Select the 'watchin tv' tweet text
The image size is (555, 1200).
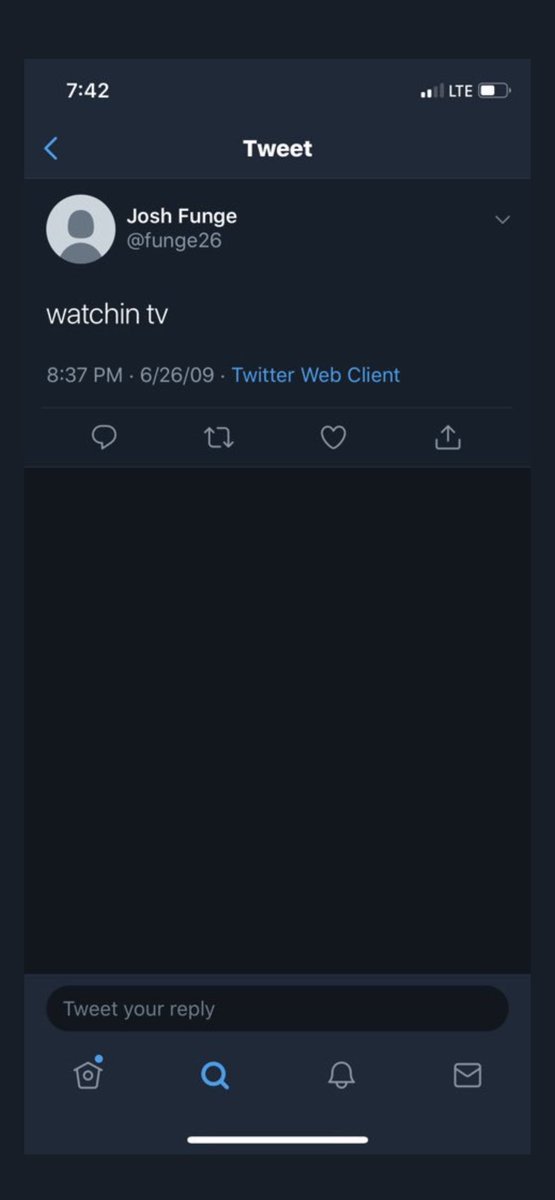107,314
